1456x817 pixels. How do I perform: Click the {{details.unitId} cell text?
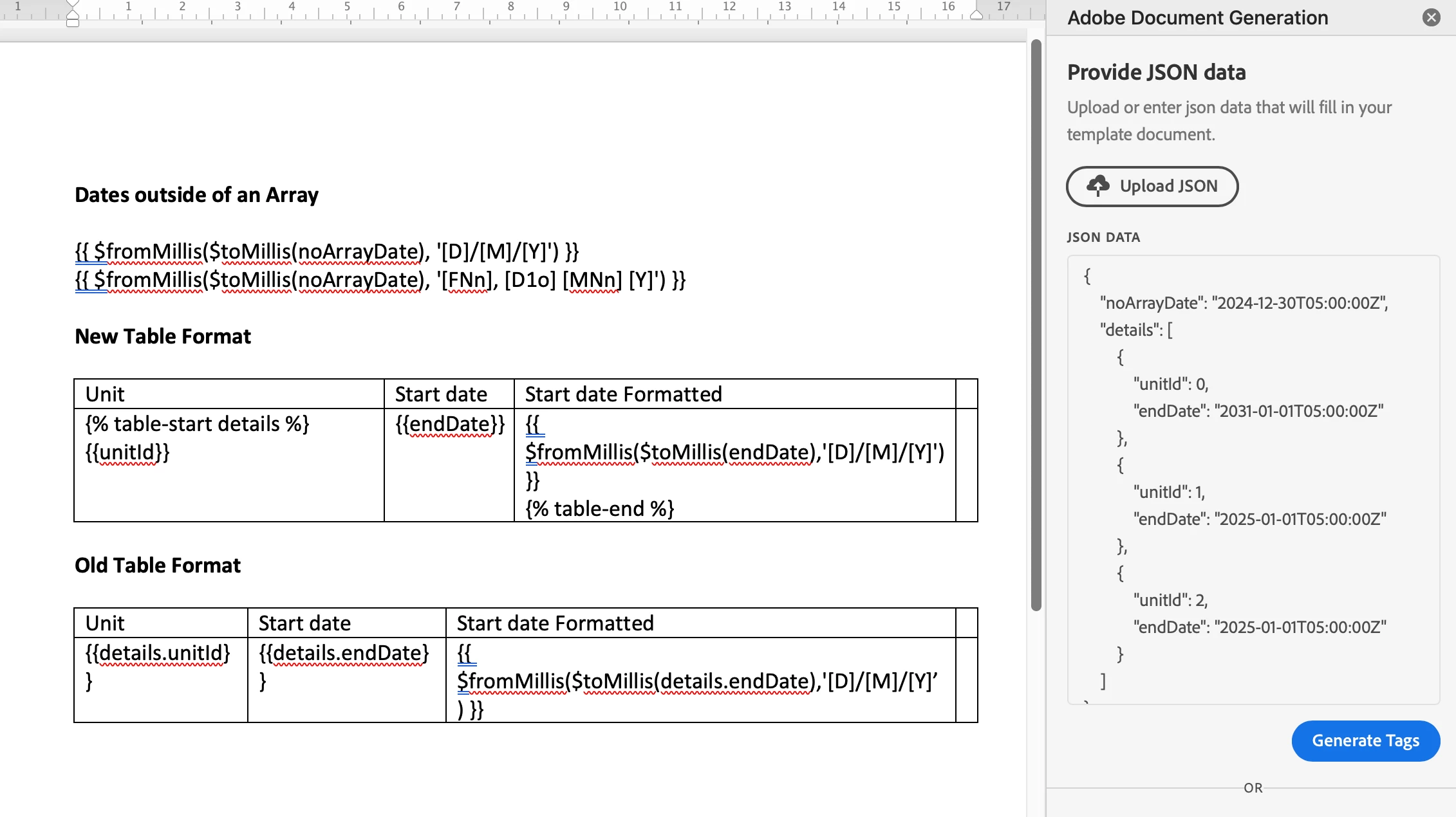coord(158,653)
